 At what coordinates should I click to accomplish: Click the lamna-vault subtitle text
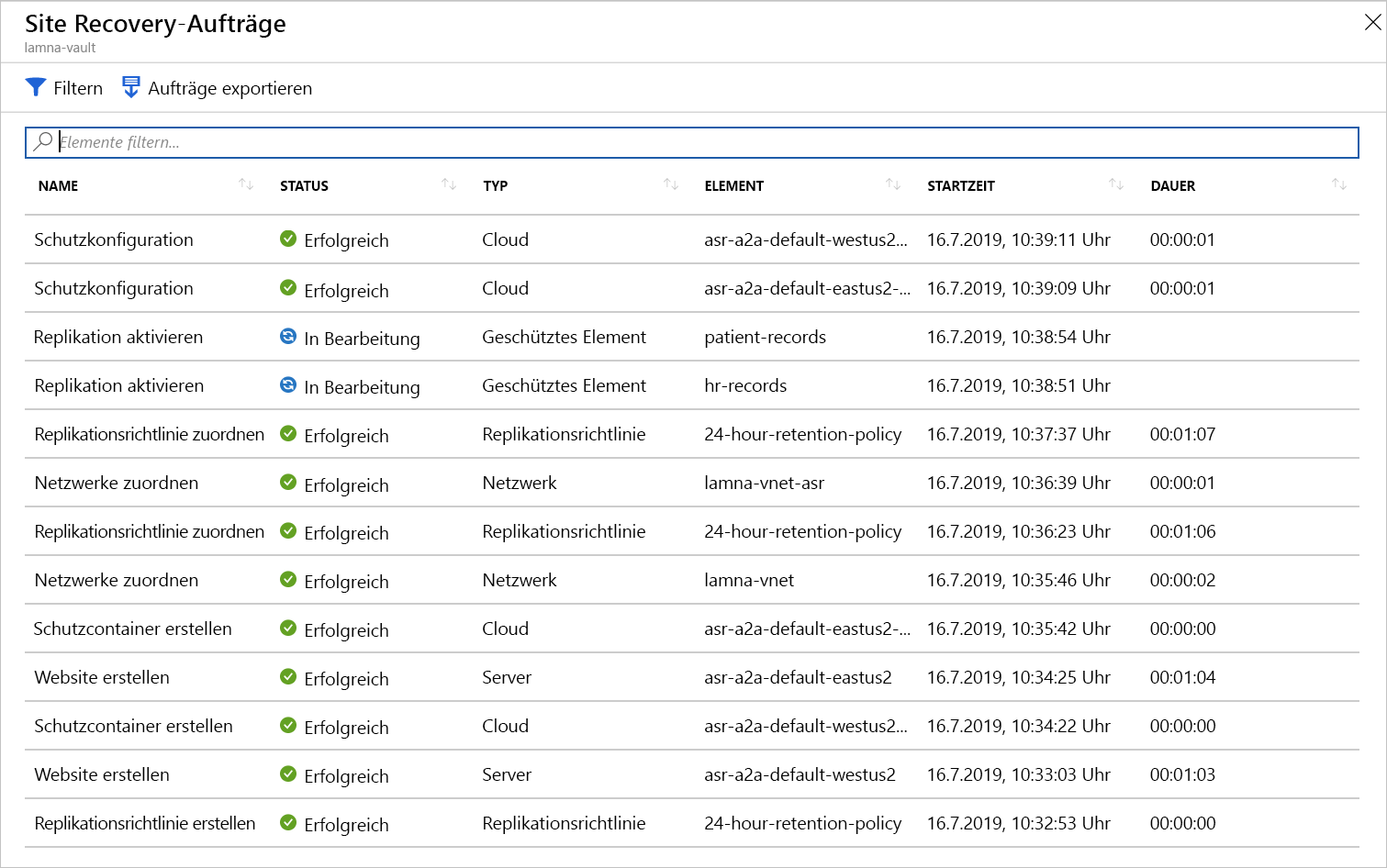(x=60, y=48)
